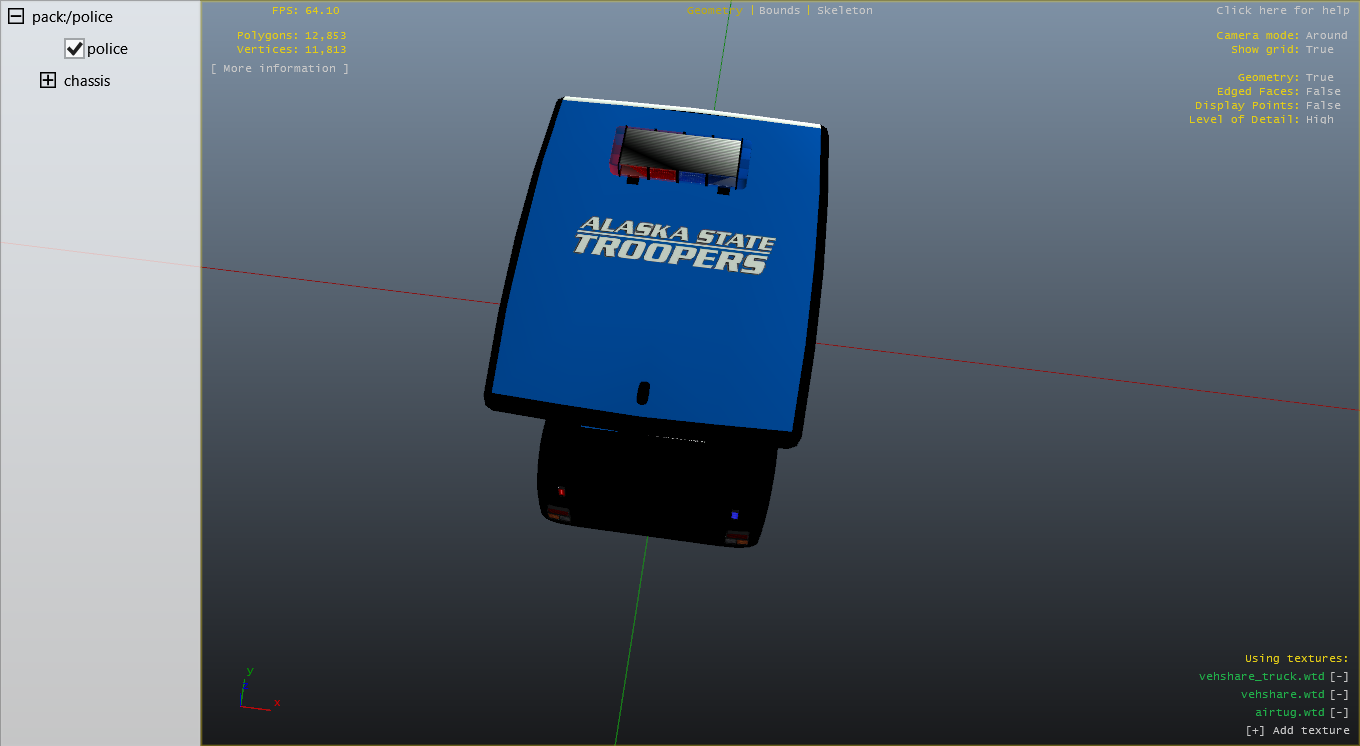Change the Camera mode Around value
The height and width of the screenshot is (746, 1360).
point(1326,36)
